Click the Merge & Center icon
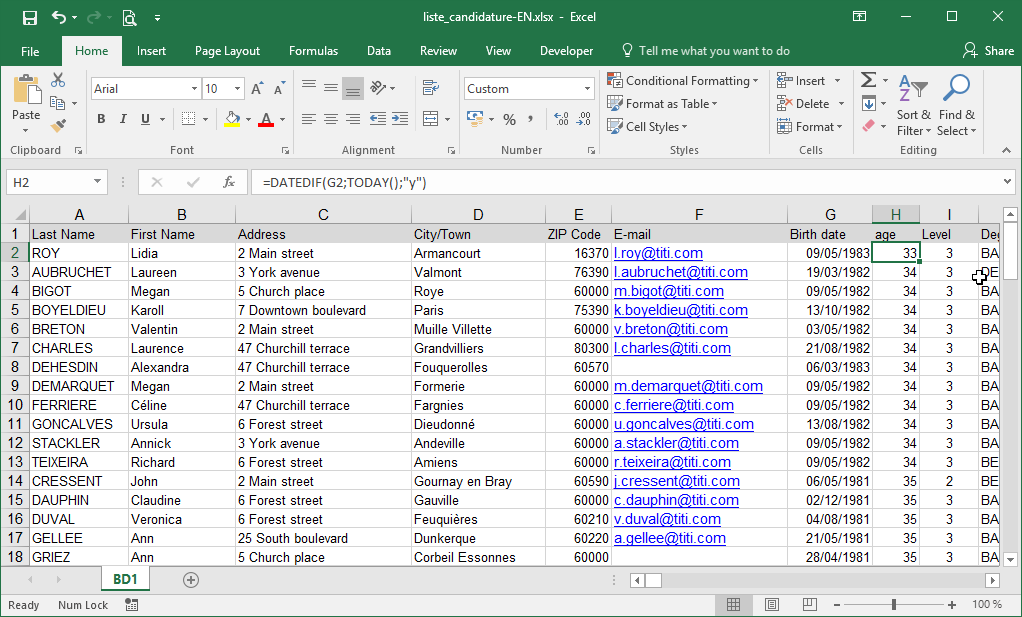 [431, 119]
